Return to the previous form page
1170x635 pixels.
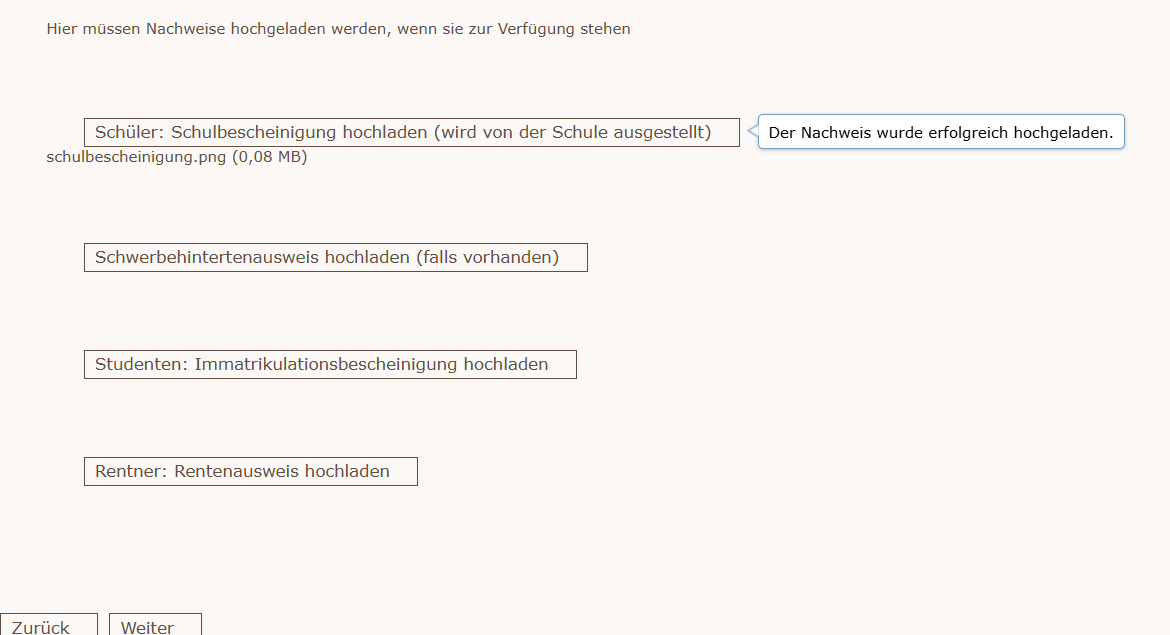click(48, 625)
